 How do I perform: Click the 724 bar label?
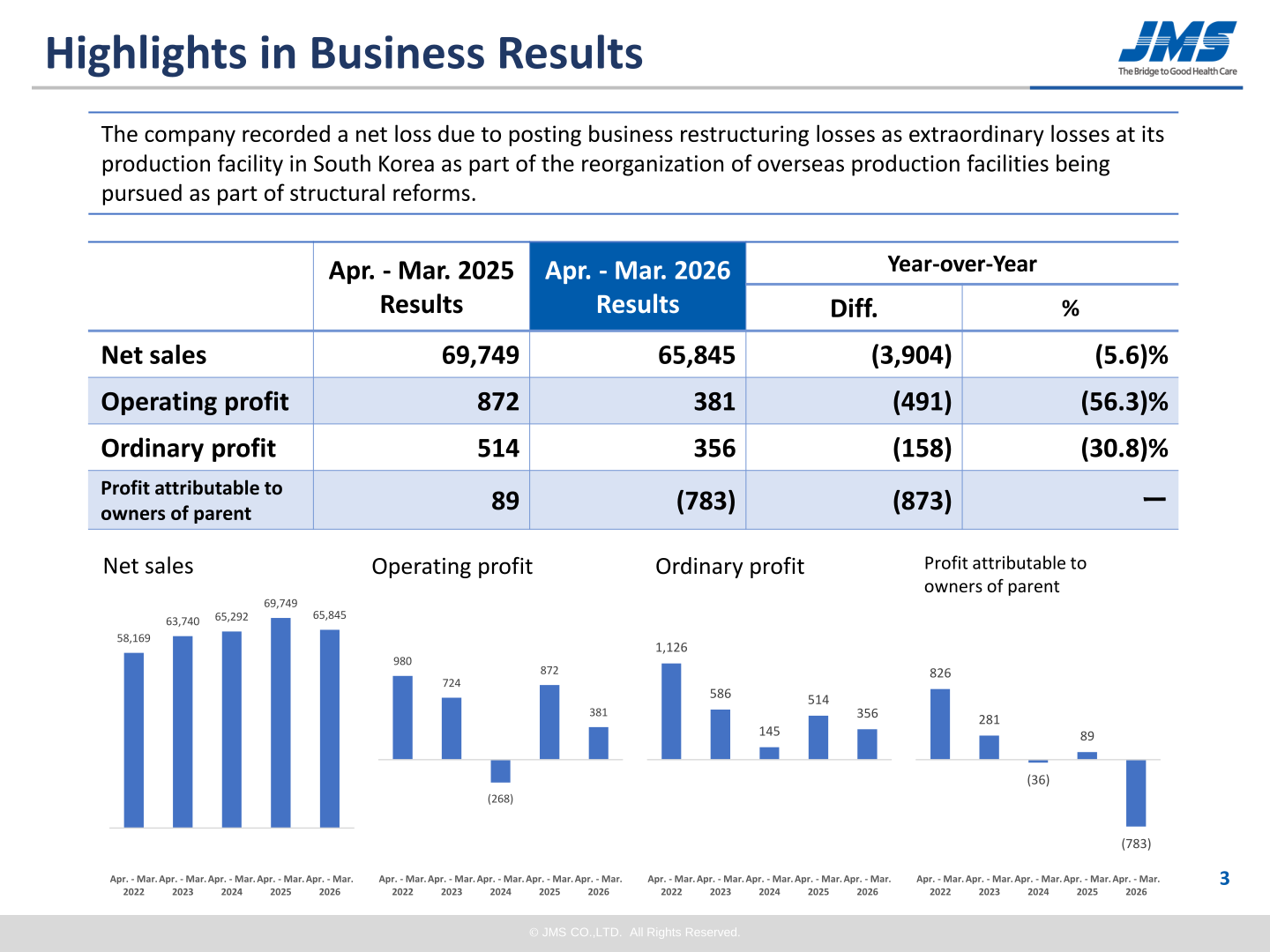[452, 683]
